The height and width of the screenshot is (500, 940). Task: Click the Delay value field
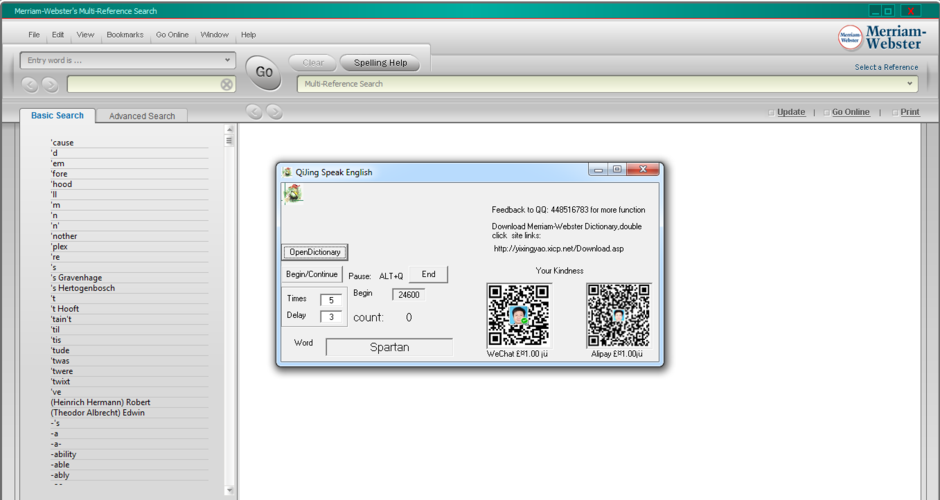pyautogui.click(x=331, y=317)
